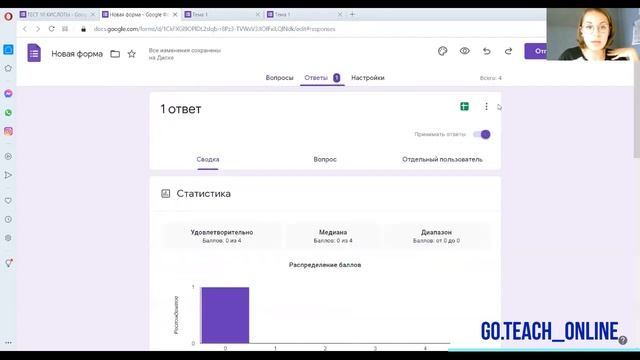Open settings gear in Opera sidebar

coord(8,238)
